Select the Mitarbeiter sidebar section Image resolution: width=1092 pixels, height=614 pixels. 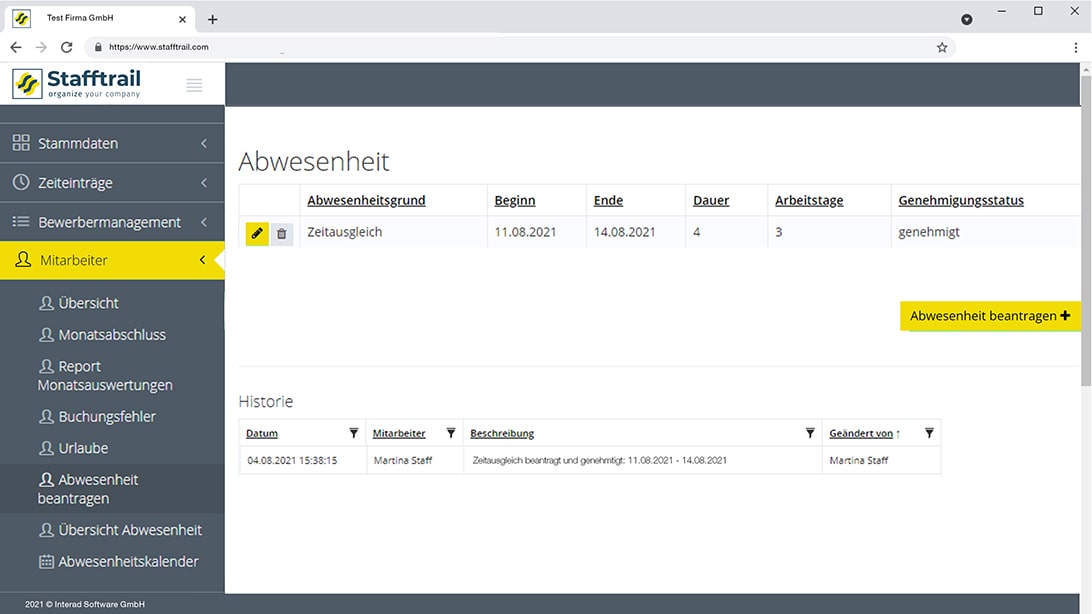(112, 260)
